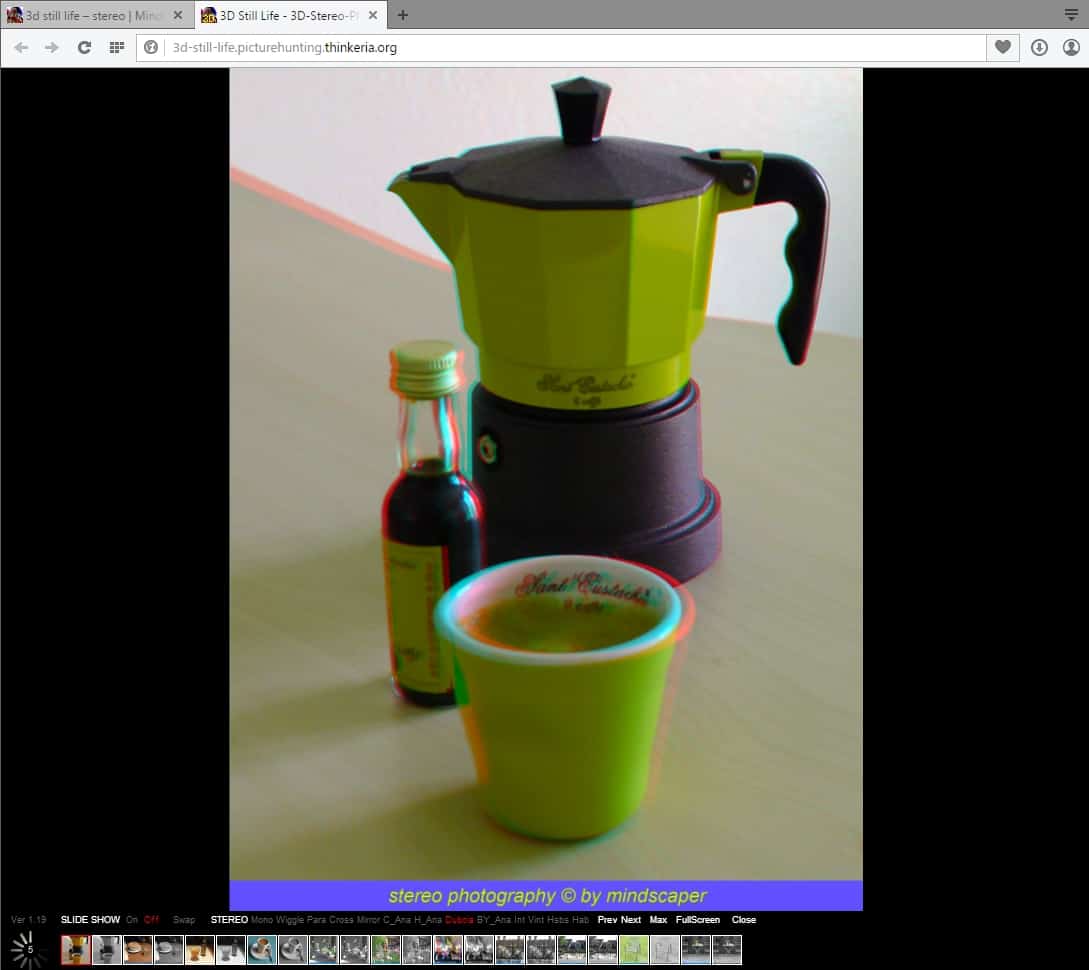Open the light green thumbnail in the strip
1089x970 pixels.
(634, 949)
